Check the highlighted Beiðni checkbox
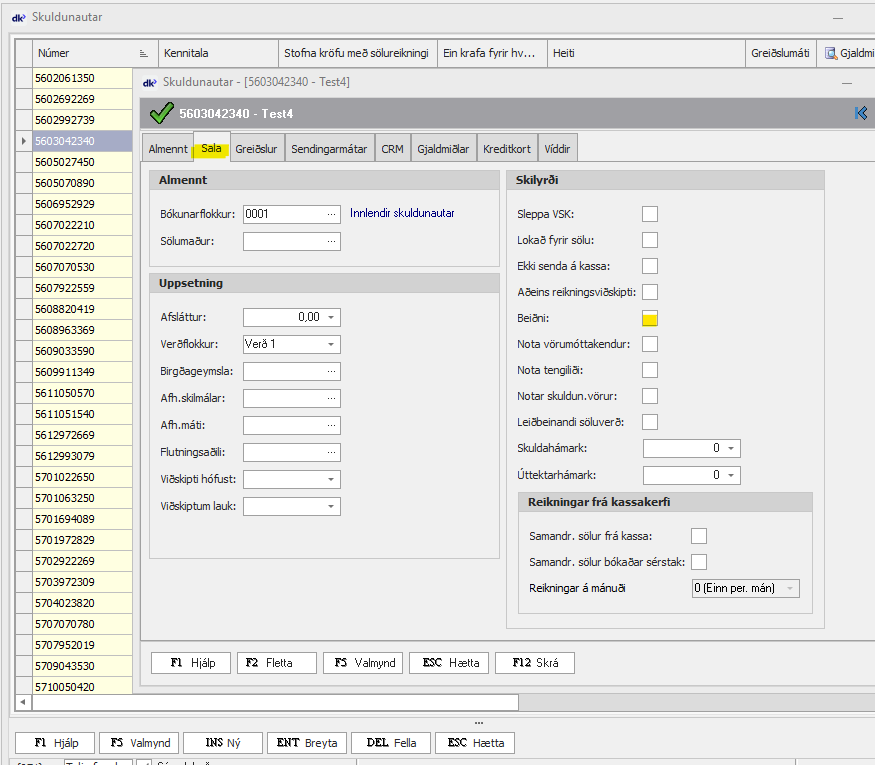Screen dimensions: 875x765 [650, 318]
